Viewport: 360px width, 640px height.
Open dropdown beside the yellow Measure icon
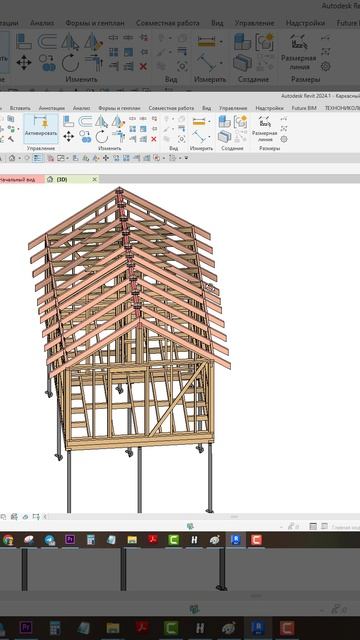pyautogui.click(x=209, y=121)
